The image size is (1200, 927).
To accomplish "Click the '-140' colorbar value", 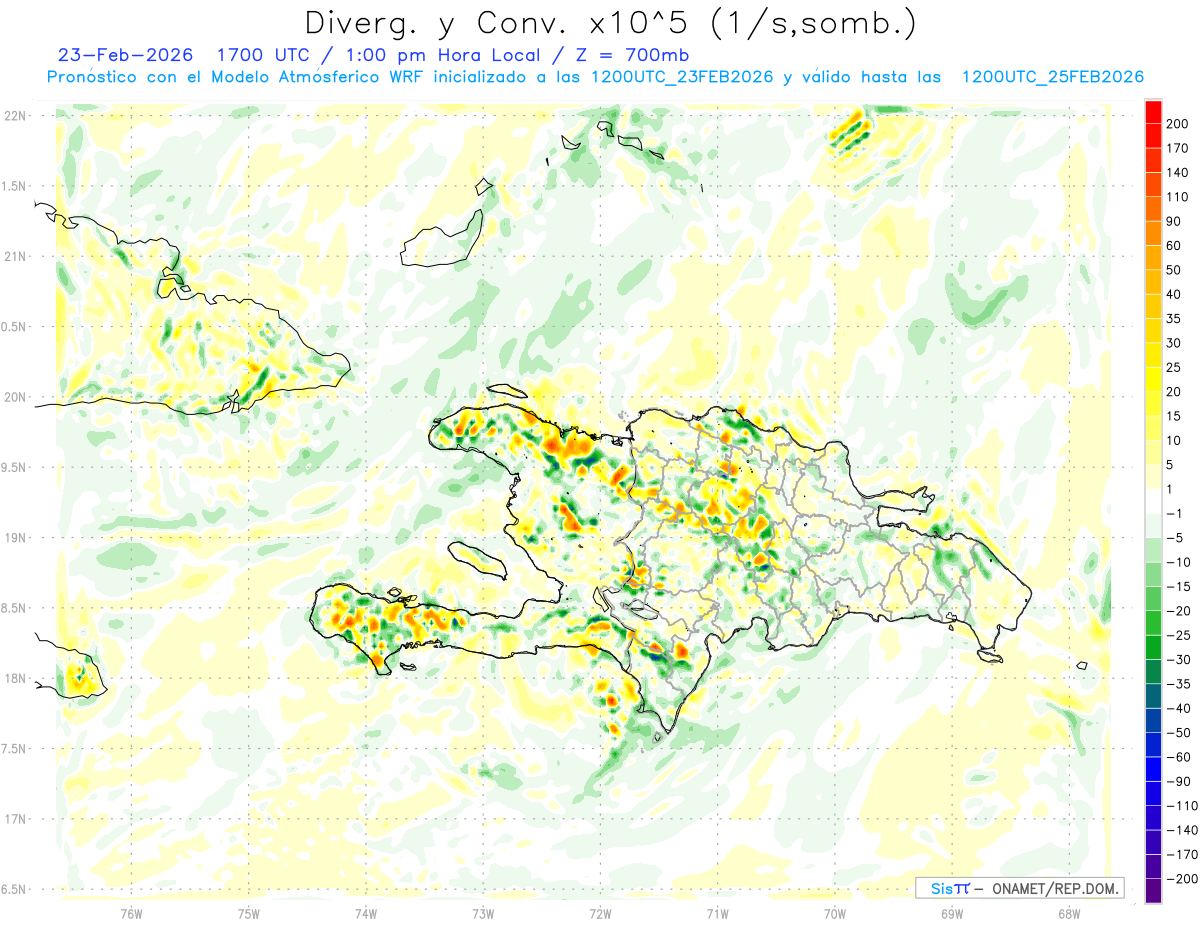I will click(x=1181, y=830).
